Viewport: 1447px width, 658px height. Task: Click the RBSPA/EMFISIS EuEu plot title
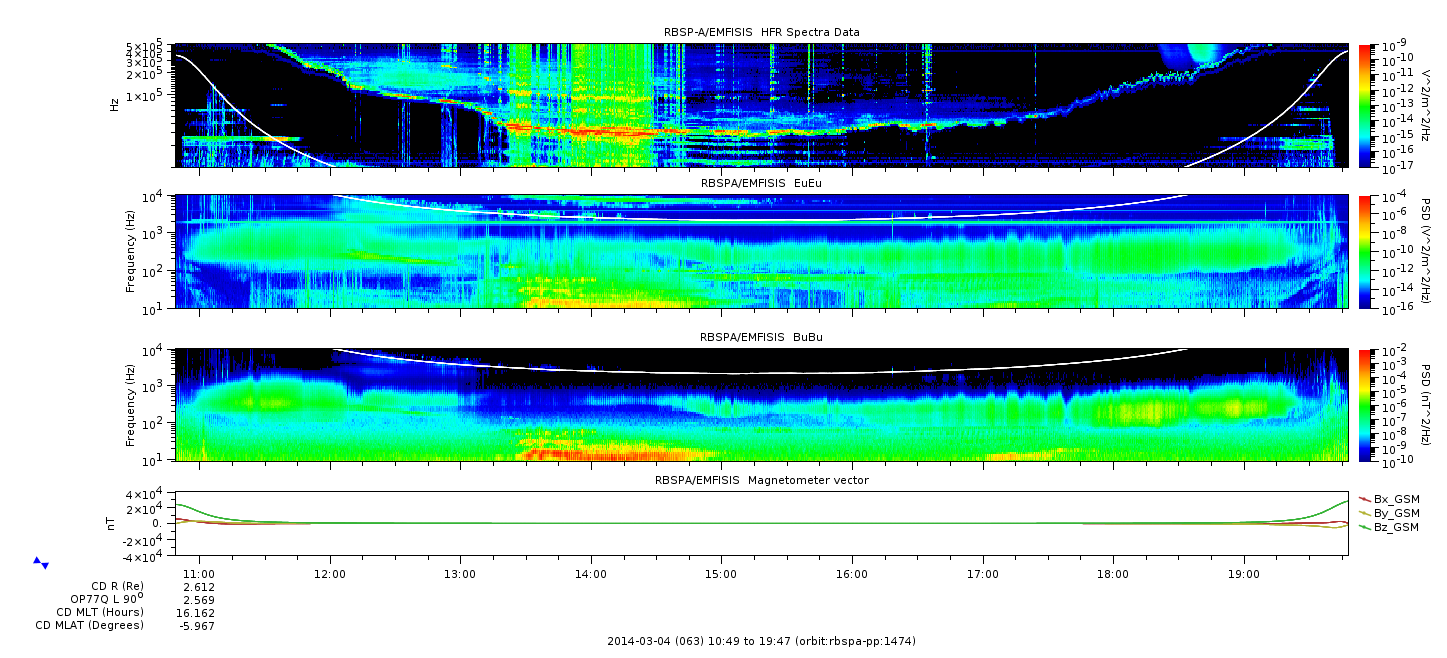pos(761,184)
